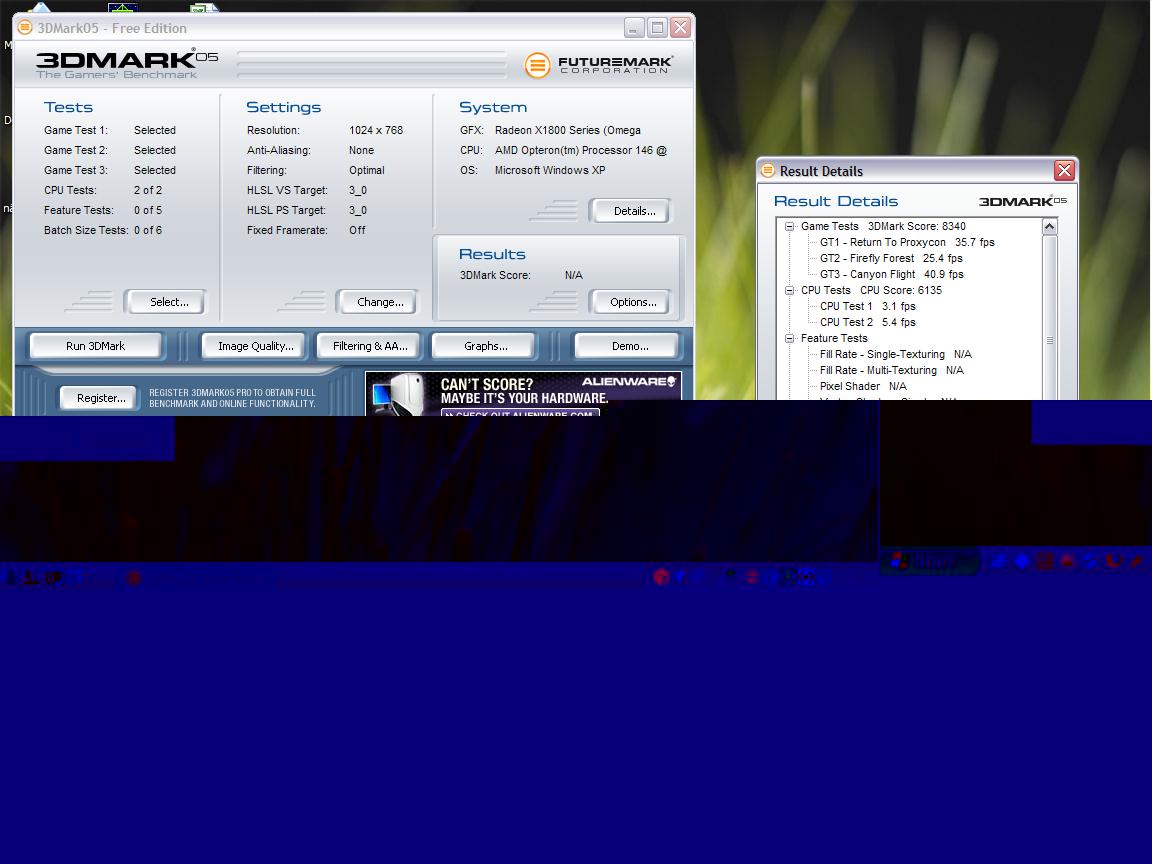Screen dimensions: 1152x864
Task: Close the Result Details window
Action: 1064,170
